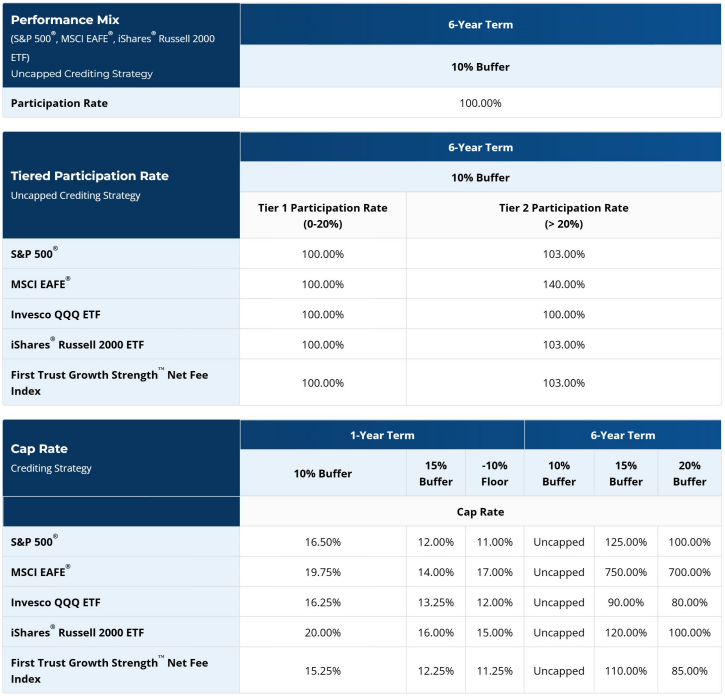Screen dimensions: 725x696
Task: Click the 20.00% iShares Russell 2000 cap rate
Action: pyautogui.click(x=323, y=633)
